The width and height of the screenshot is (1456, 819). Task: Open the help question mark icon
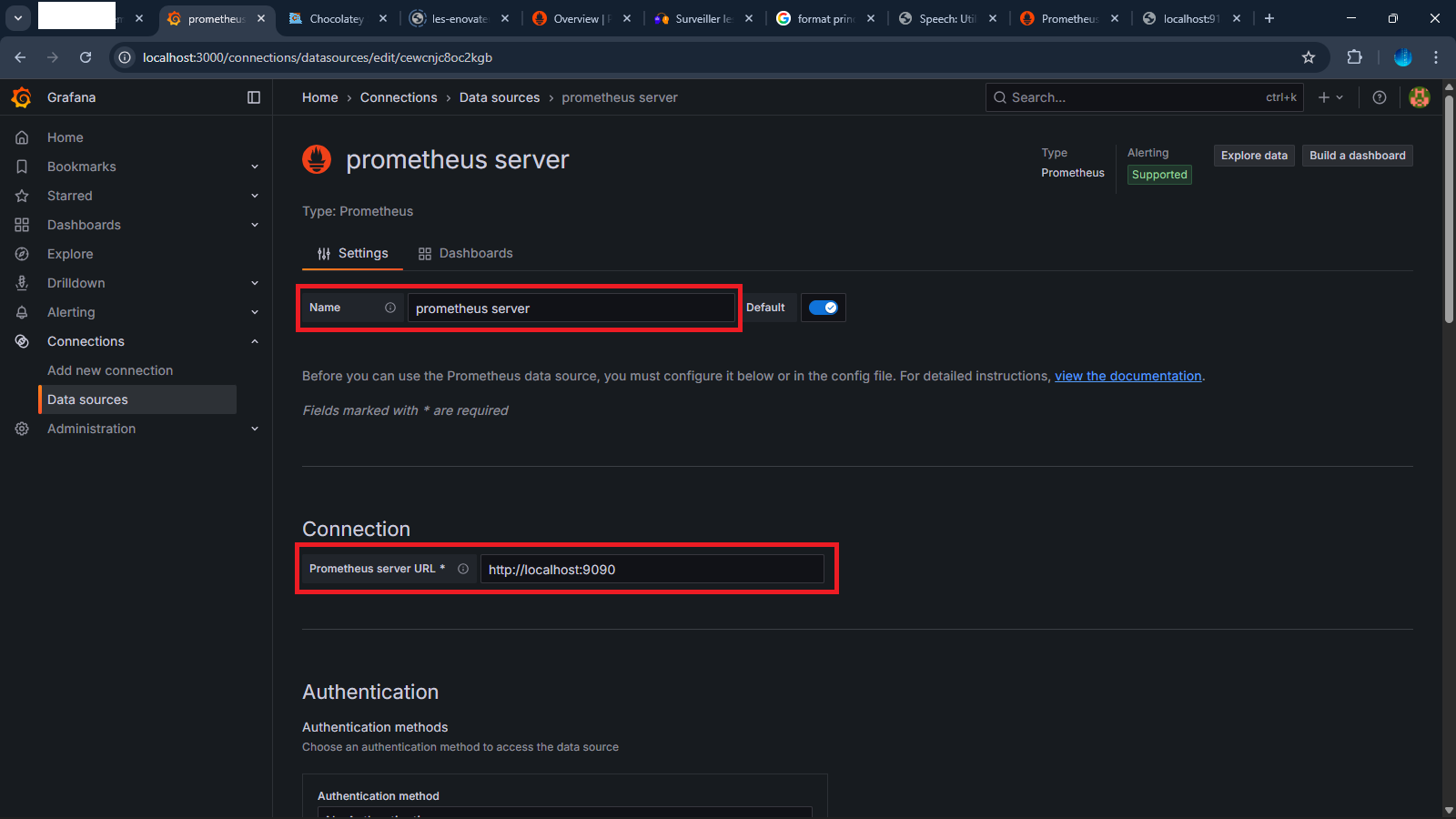click(x=1380, y=97)
